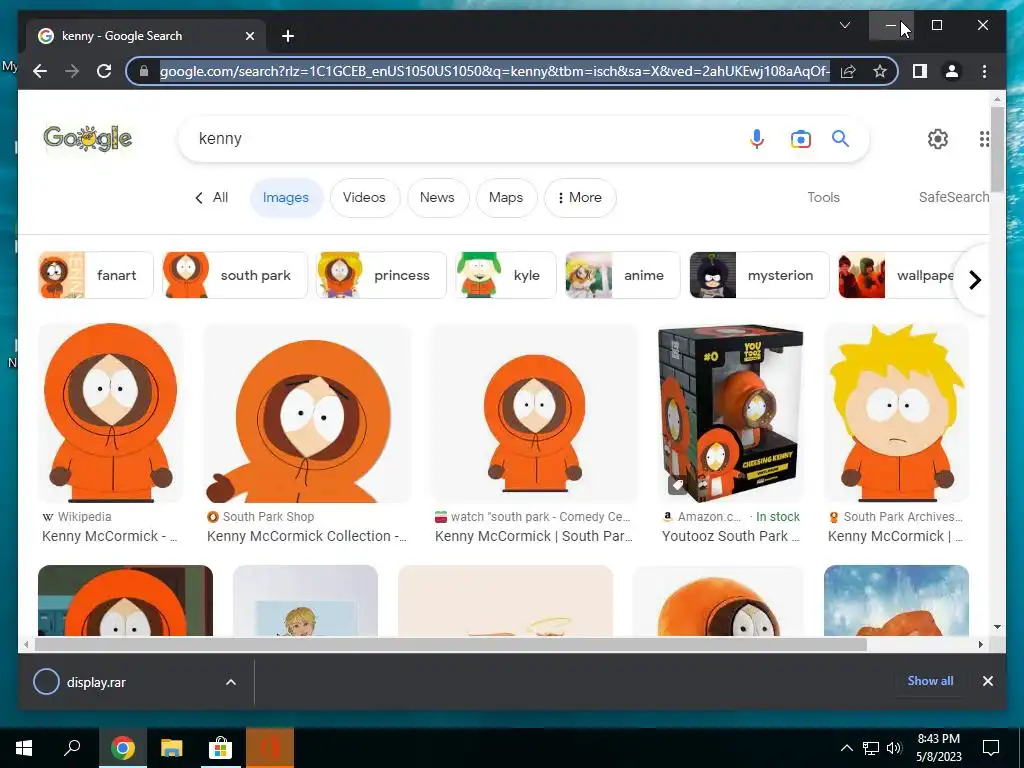The height and width of the screenshot is (768, 1024).
Task: Open a new browser tab
Action: tap(288, 36)
